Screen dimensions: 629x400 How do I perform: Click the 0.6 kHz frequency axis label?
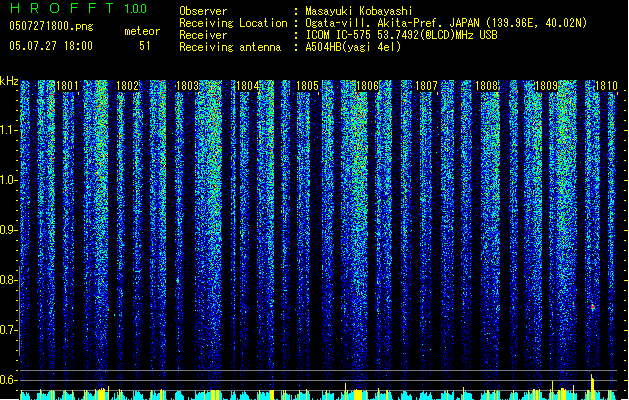click(x=9, y=380)
